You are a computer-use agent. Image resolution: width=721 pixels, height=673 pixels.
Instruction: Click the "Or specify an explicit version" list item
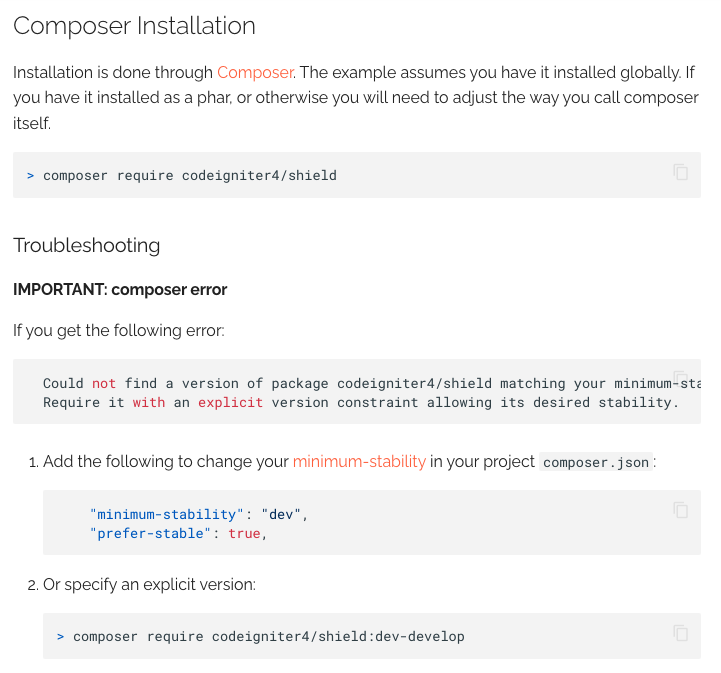149,584
